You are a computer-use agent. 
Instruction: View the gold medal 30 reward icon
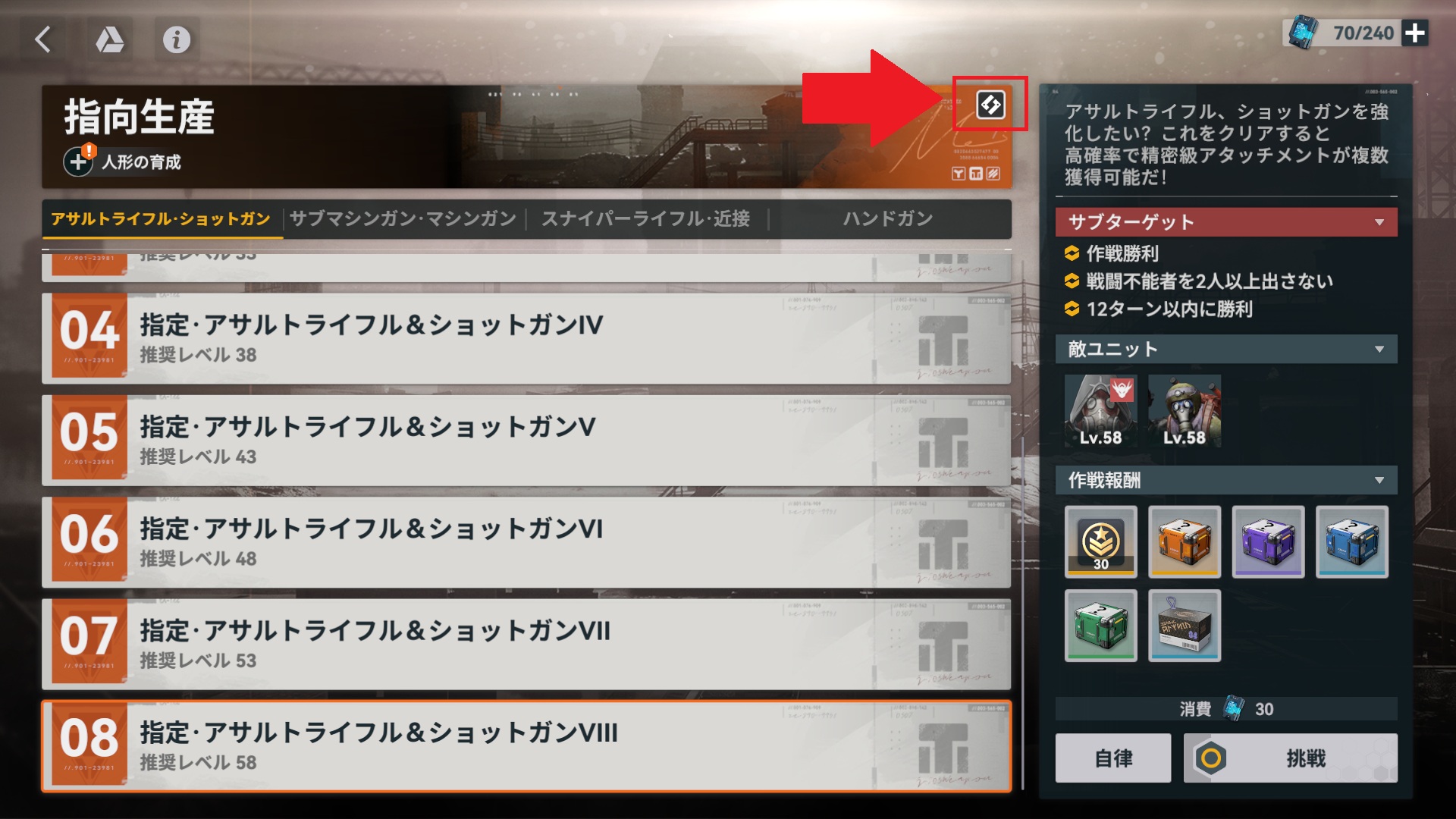point(1101,541)
